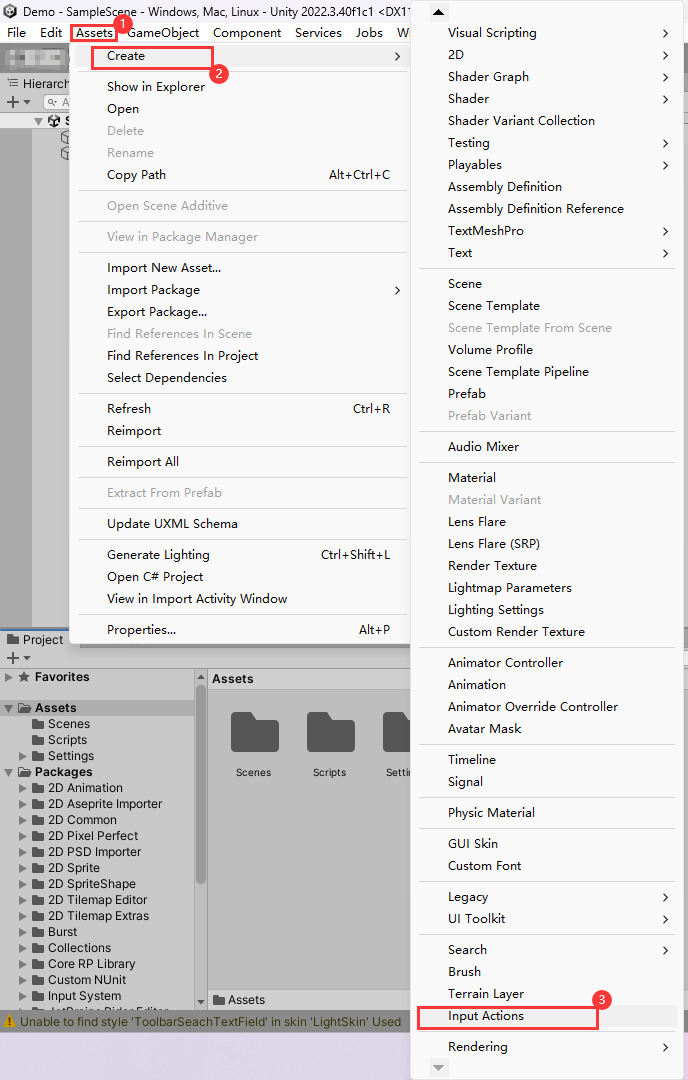The width and height of the screenshot is (688, 1080).
Task: Select the Core RP Library package
Action: (x=92, y=964)
